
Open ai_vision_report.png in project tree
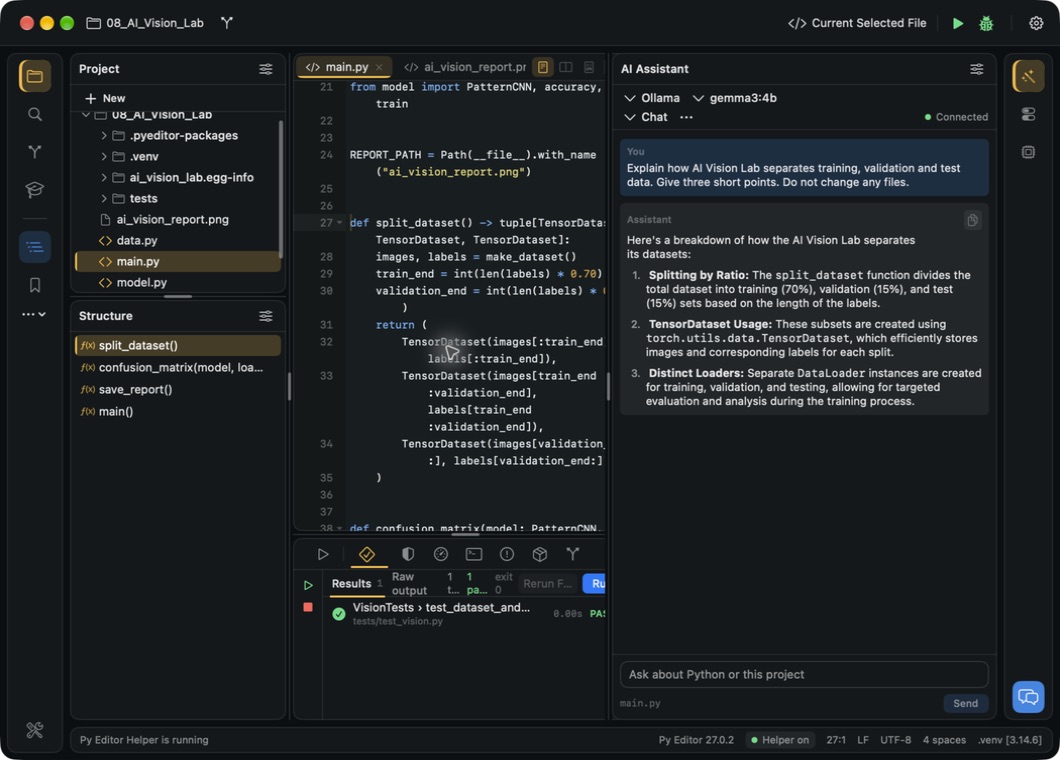pyautogui.click(x=177, y=219)
